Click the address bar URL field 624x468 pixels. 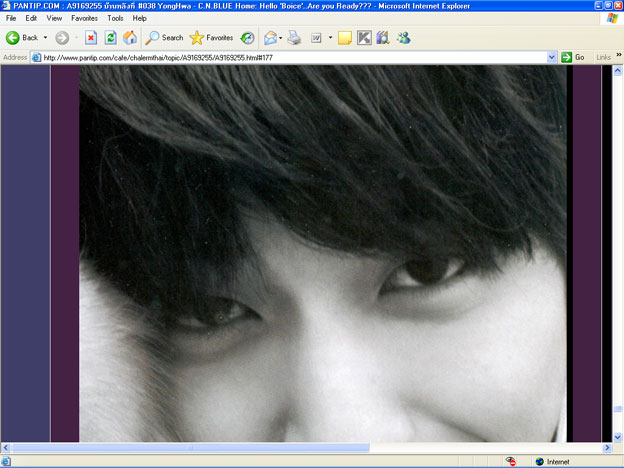click(294, 58)
